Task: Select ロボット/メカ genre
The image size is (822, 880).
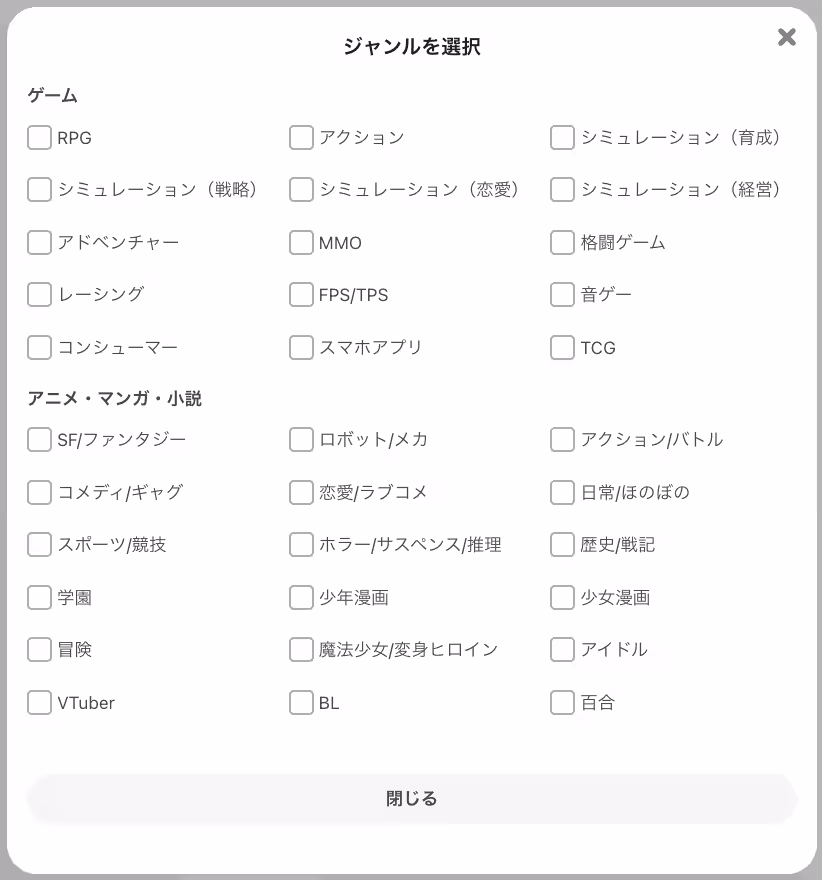Action: pos(300,439)
